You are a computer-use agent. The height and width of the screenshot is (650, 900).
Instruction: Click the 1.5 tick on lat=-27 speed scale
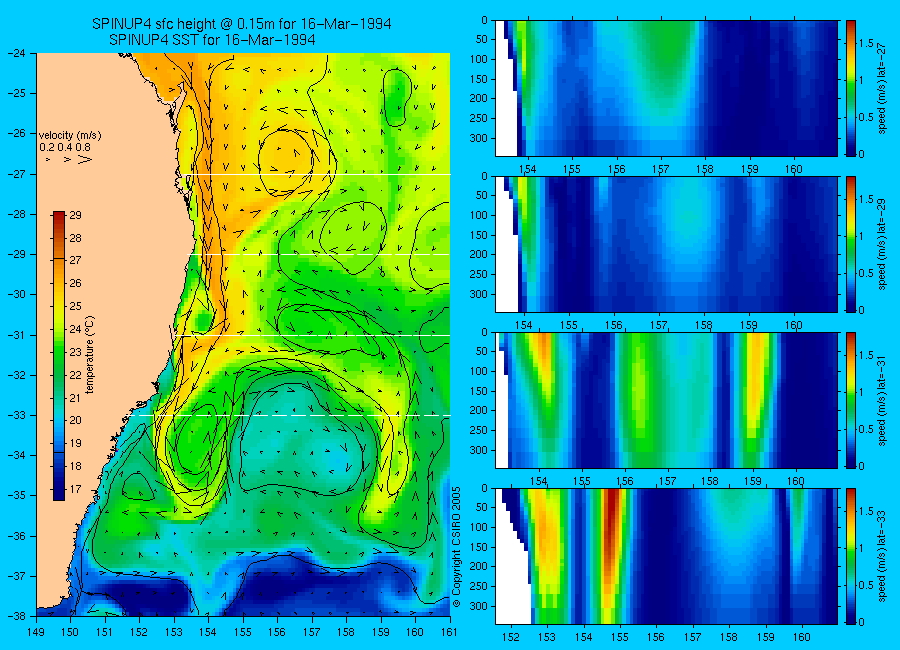867,44
